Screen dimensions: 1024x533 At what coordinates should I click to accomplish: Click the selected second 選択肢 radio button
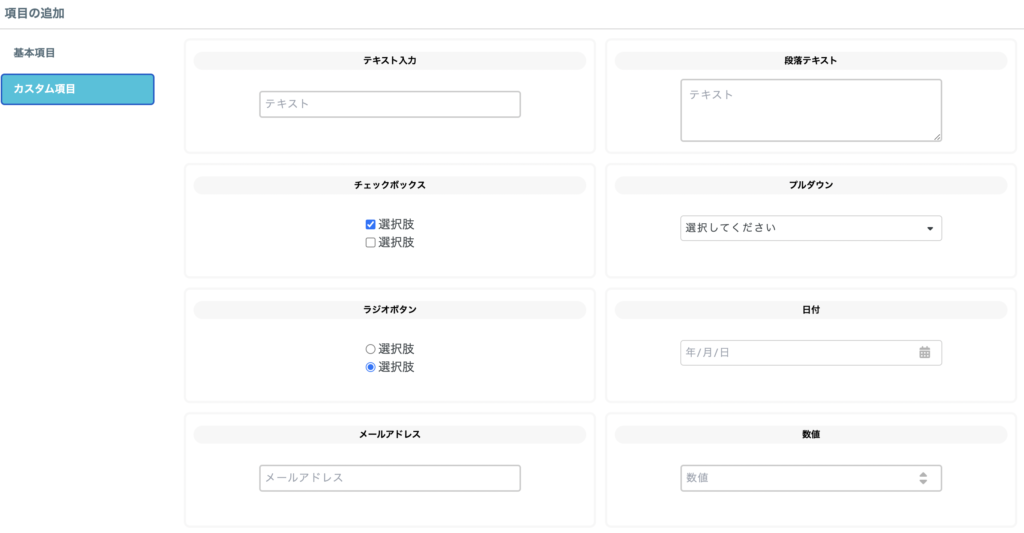pyautogui.click(x=371, y=368)
